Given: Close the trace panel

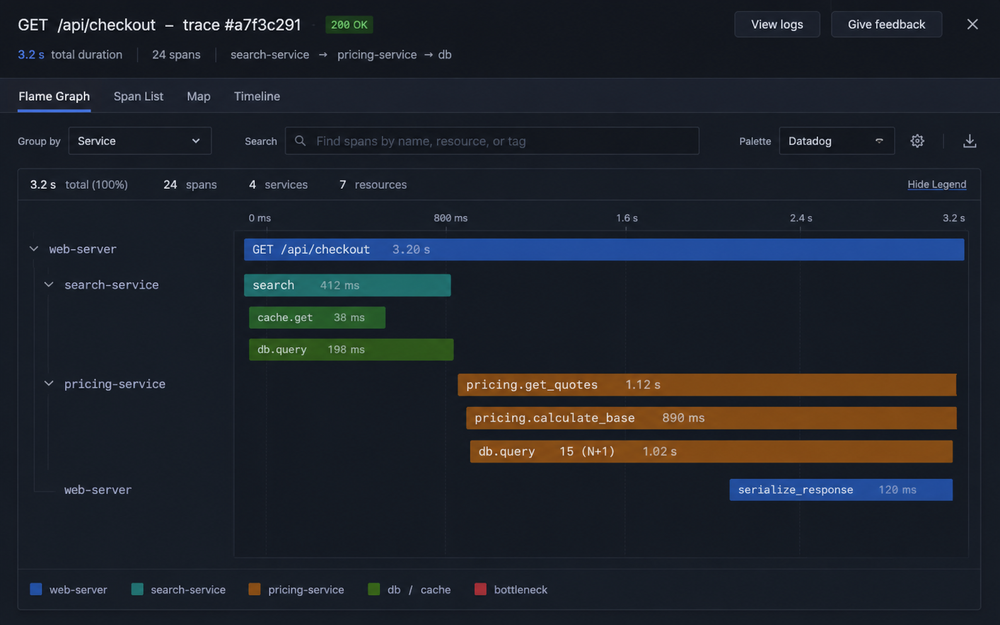Looking at the screenshot, I should 972,24.
